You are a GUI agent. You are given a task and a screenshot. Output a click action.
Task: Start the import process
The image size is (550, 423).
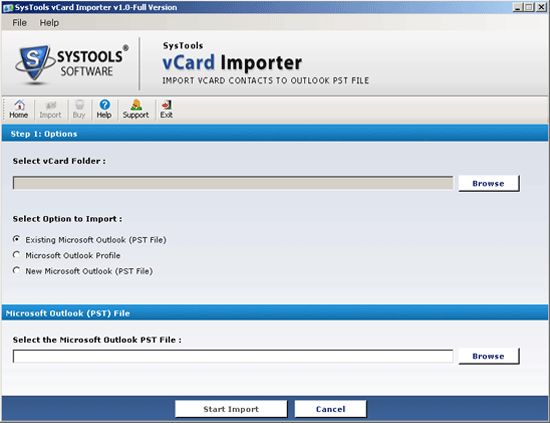tap(231, 409)
